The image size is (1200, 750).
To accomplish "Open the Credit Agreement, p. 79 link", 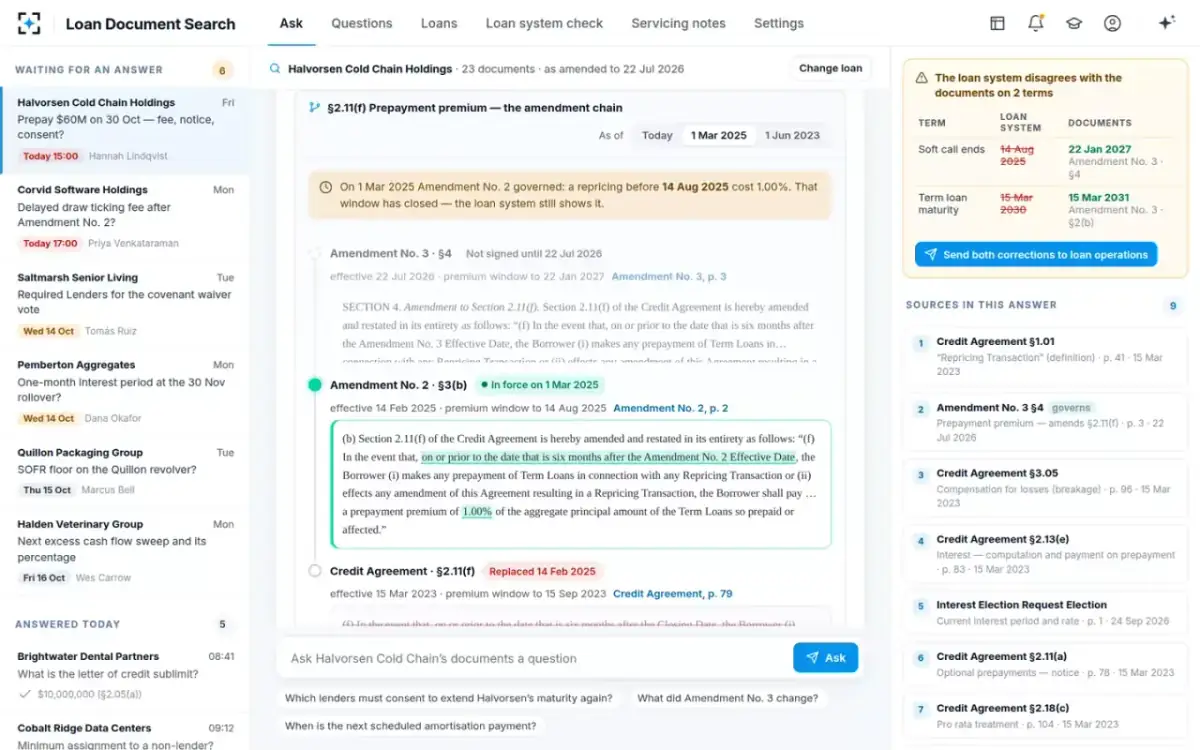I will click(x=673, y=593).
